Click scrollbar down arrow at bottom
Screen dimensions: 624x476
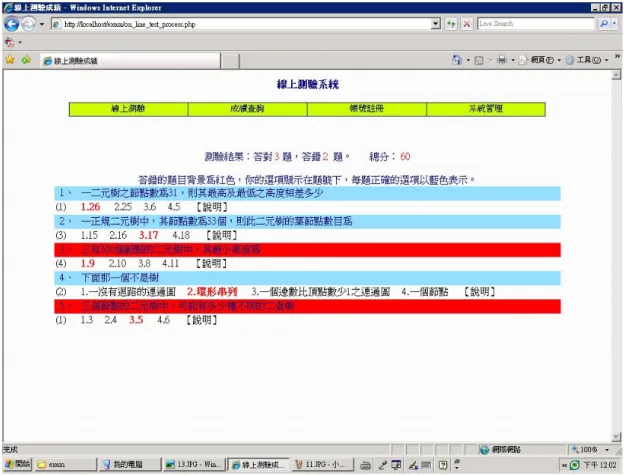[616, 437]
